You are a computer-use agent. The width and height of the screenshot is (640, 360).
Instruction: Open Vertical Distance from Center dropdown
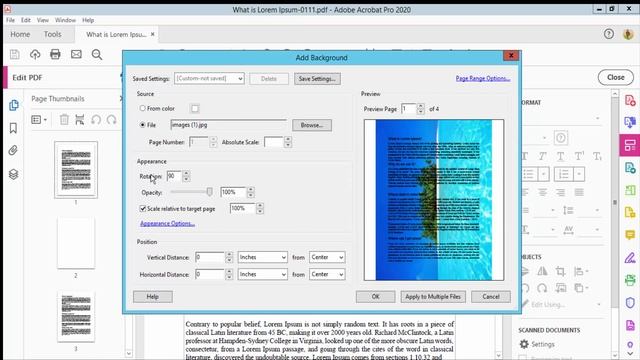pyautogui.click(x=327, y=257)
